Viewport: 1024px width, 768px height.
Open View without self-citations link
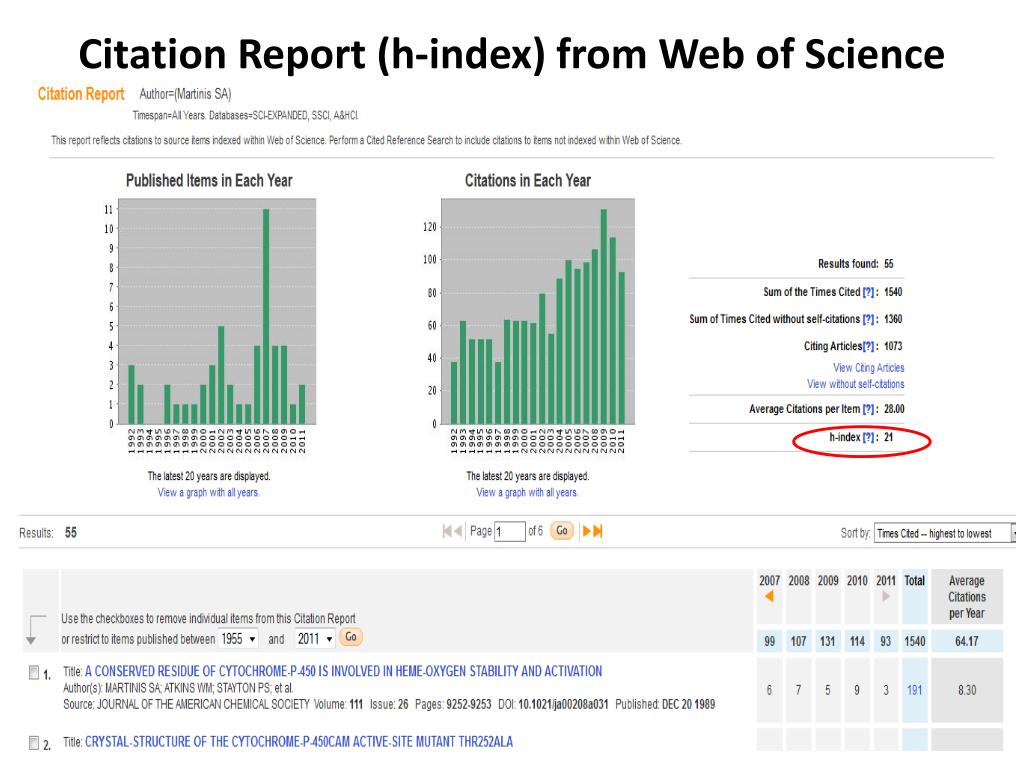(x=856, y=384)
